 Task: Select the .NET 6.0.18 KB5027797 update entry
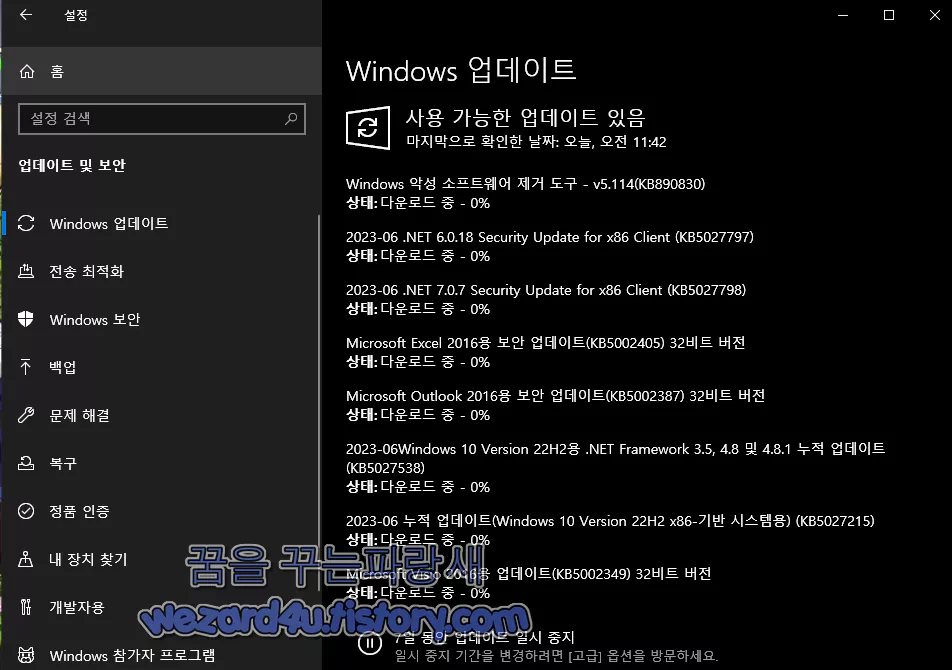(550, 246)
